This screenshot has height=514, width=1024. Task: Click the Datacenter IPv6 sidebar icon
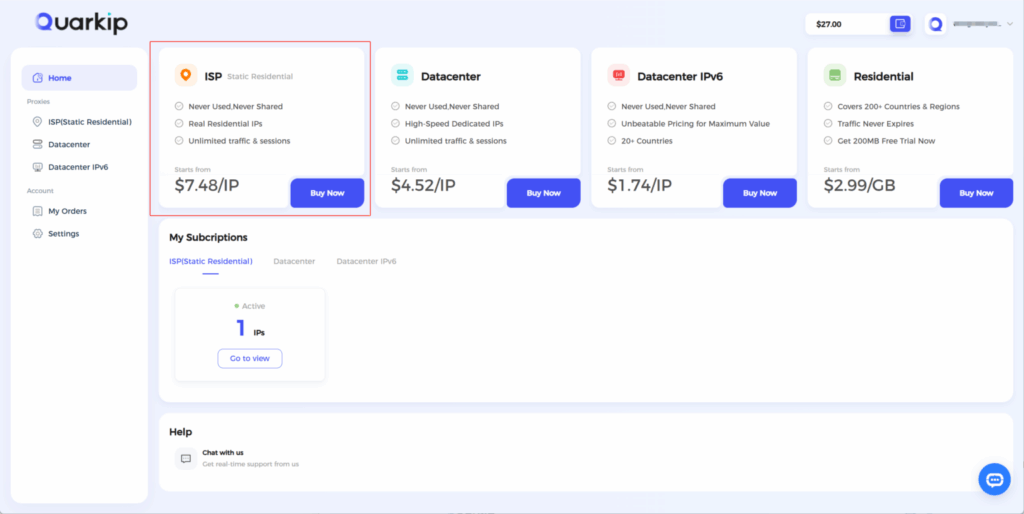(37, 167)
